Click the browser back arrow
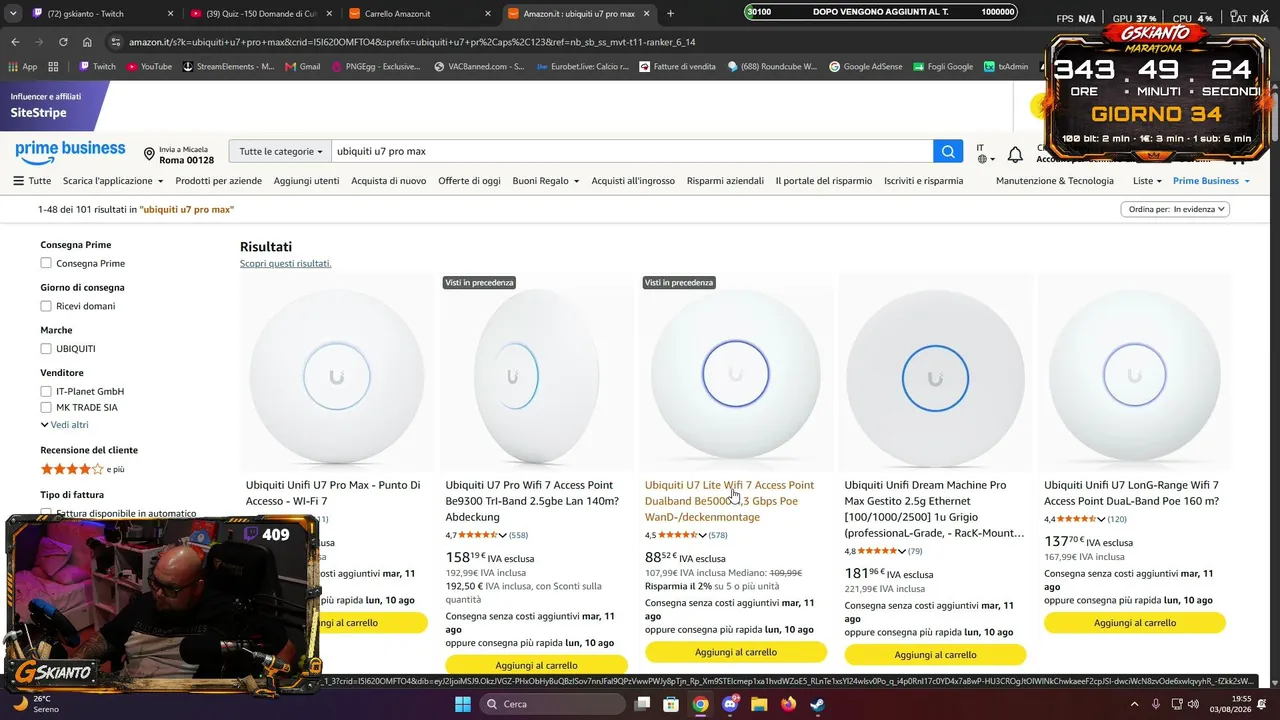Viewport: 1280px width, 720px height. click(15, 42)
